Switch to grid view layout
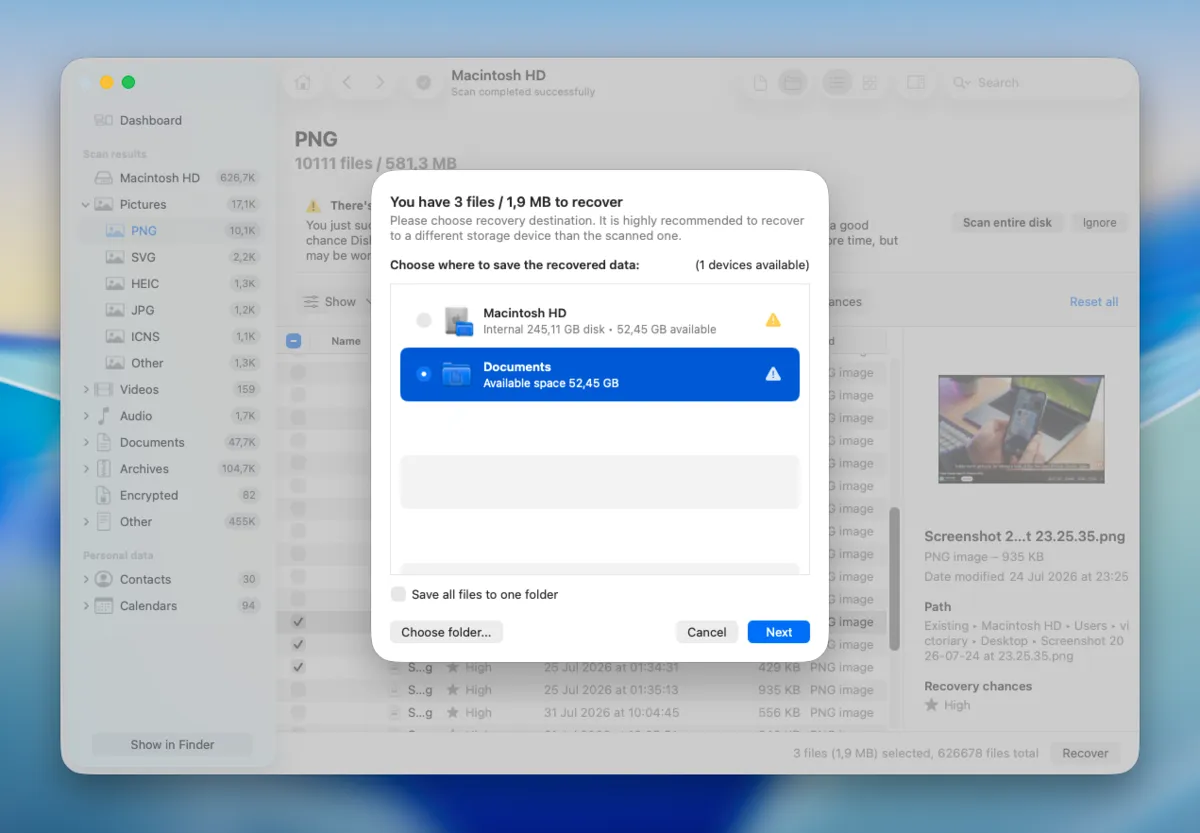The height and width of the screenshot is (833, 1200). 870,83
